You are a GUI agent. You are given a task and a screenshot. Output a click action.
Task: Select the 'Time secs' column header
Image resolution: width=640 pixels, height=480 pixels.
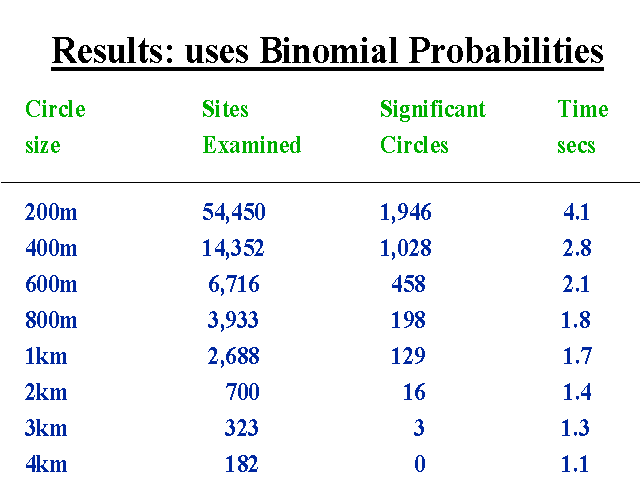583,127
